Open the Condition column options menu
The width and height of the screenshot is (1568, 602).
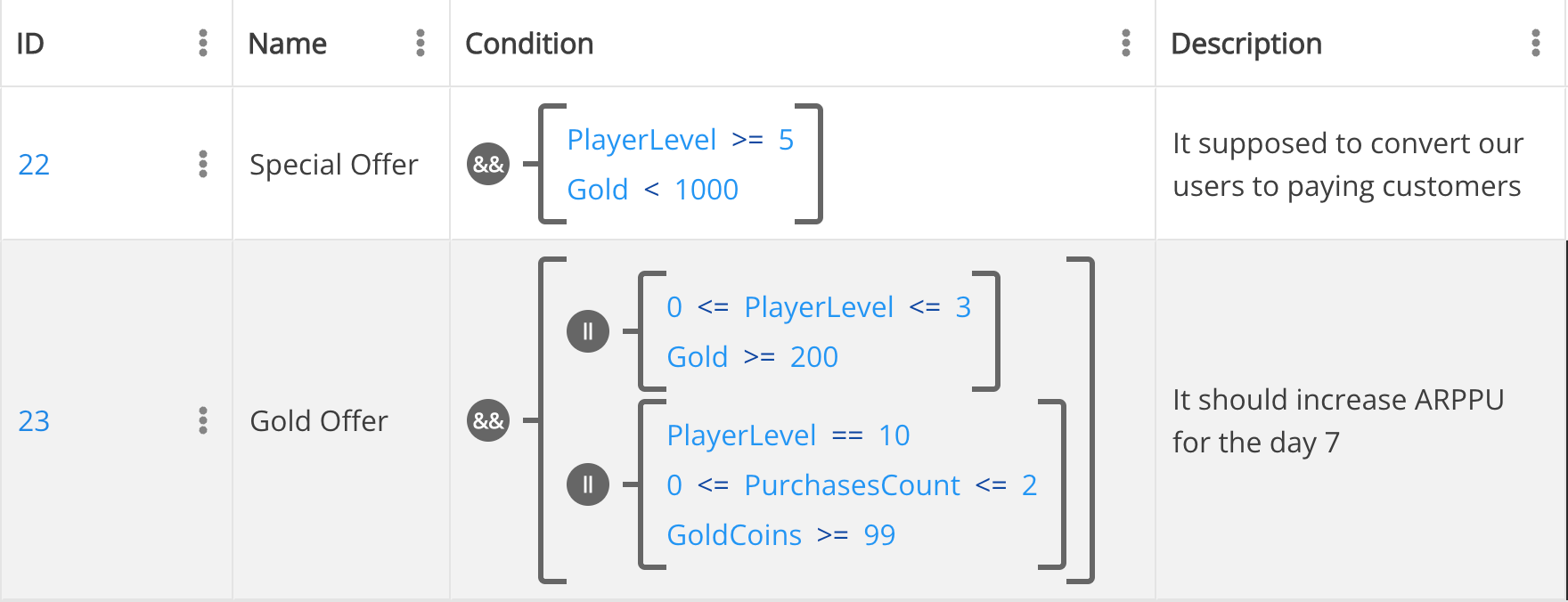pos(1126,43)
